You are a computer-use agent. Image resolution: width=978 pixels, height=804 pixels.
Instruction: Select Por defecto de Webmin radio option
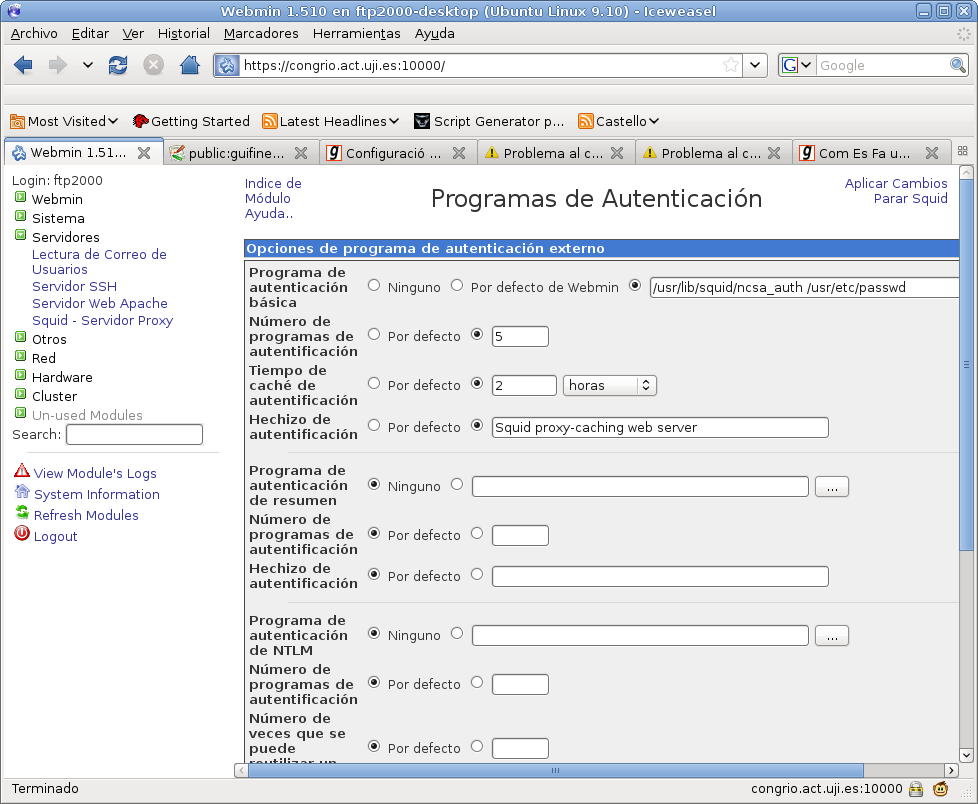point(457,286)
